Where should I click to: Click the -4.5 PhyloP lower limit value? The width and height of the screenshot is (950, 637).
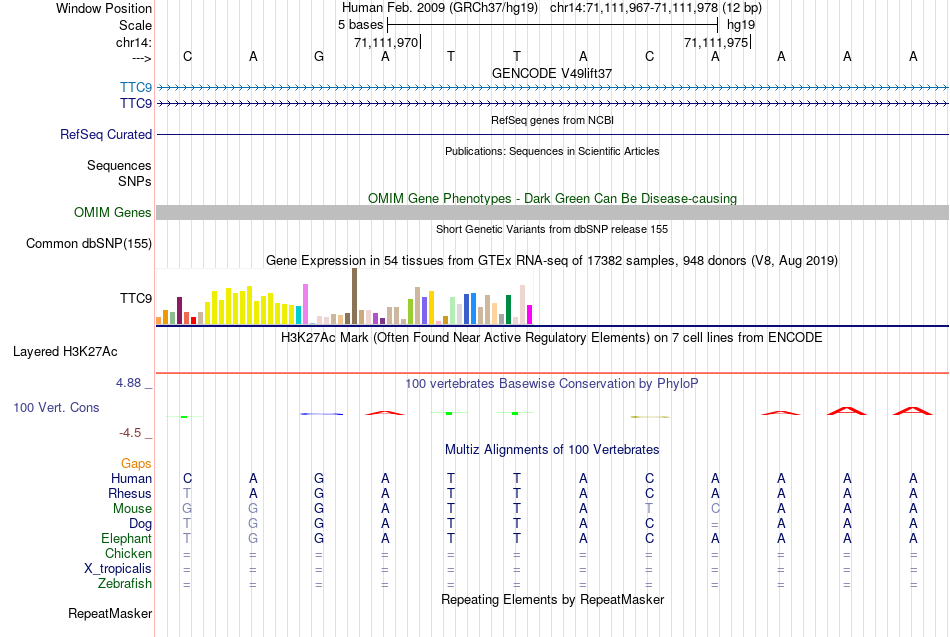(x=130, y=433)
